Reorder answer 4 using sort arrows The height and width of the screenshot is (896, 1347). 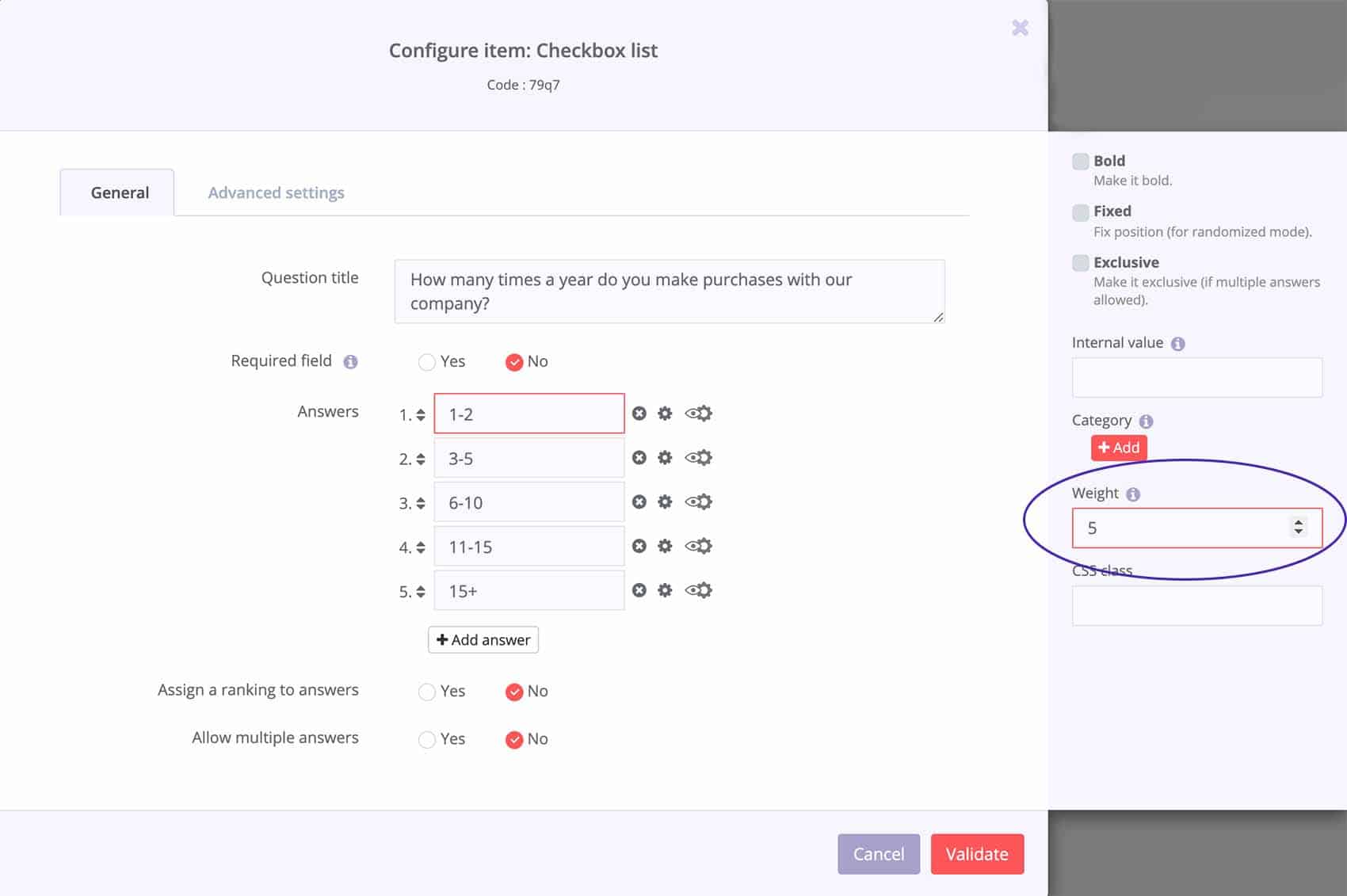(421, 548)
